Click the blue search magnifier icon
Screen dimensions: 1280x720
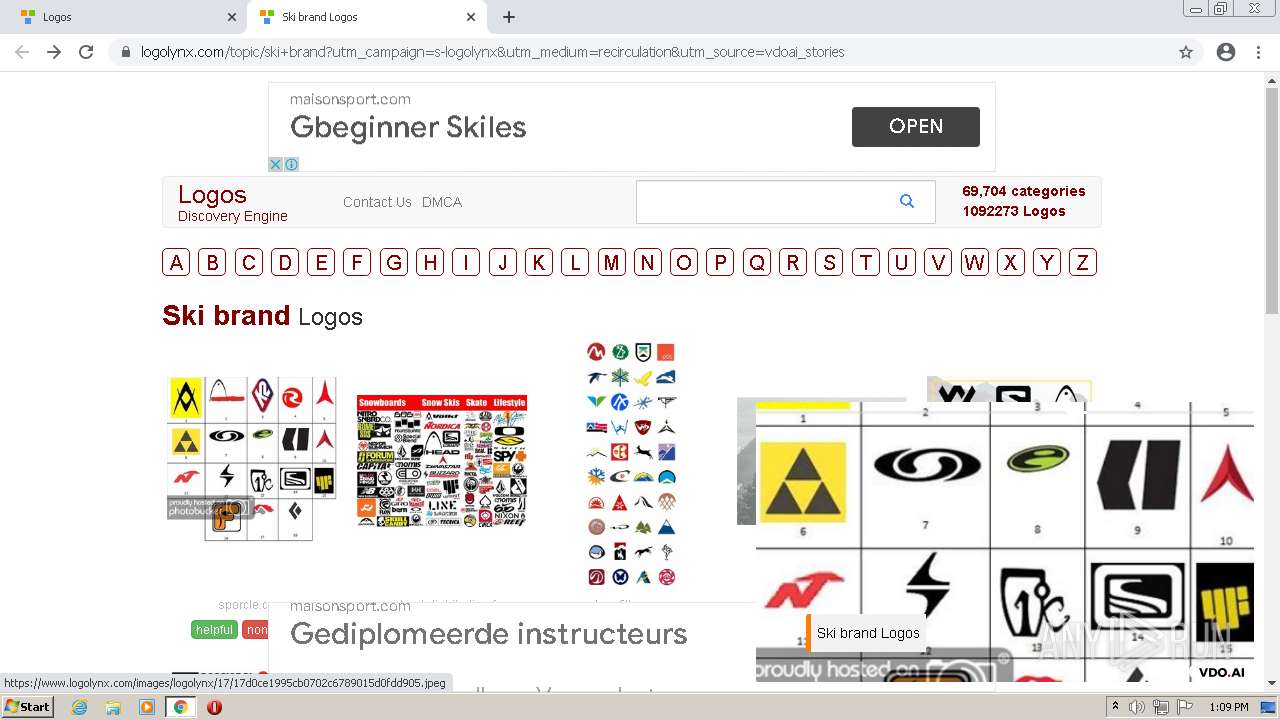point(907,201)
